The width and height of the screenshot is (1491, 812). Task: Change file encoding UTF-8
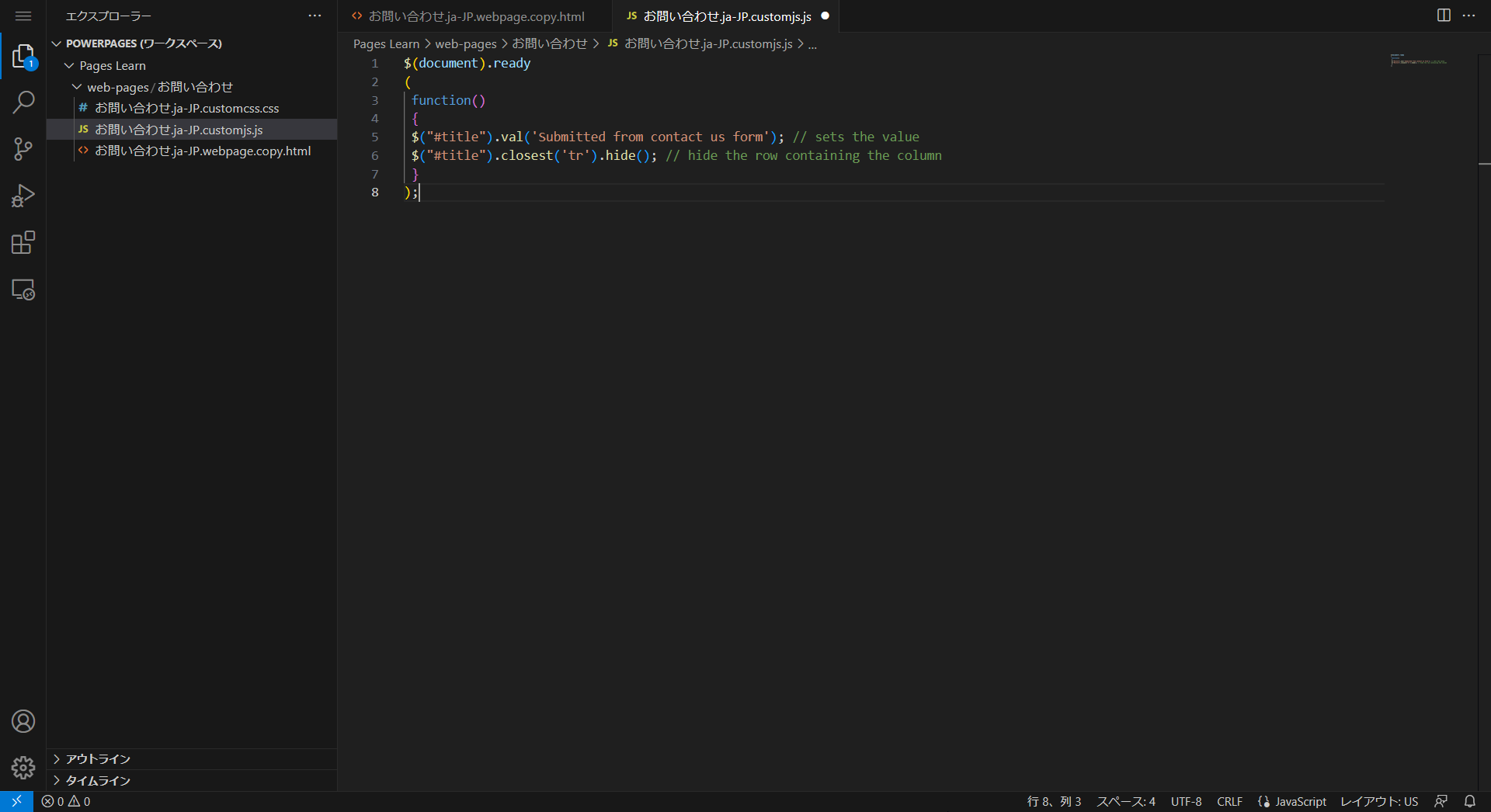pos(1186,801)
